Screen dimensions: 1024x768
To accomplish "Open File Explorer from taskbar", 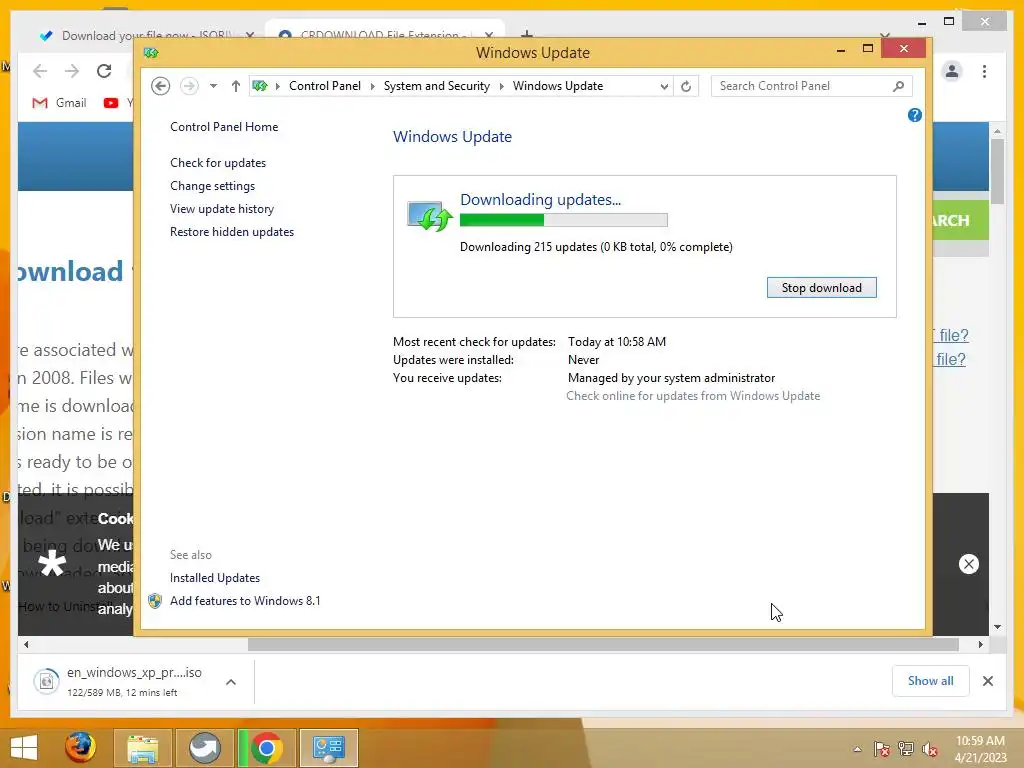I will tap(143, 748).
